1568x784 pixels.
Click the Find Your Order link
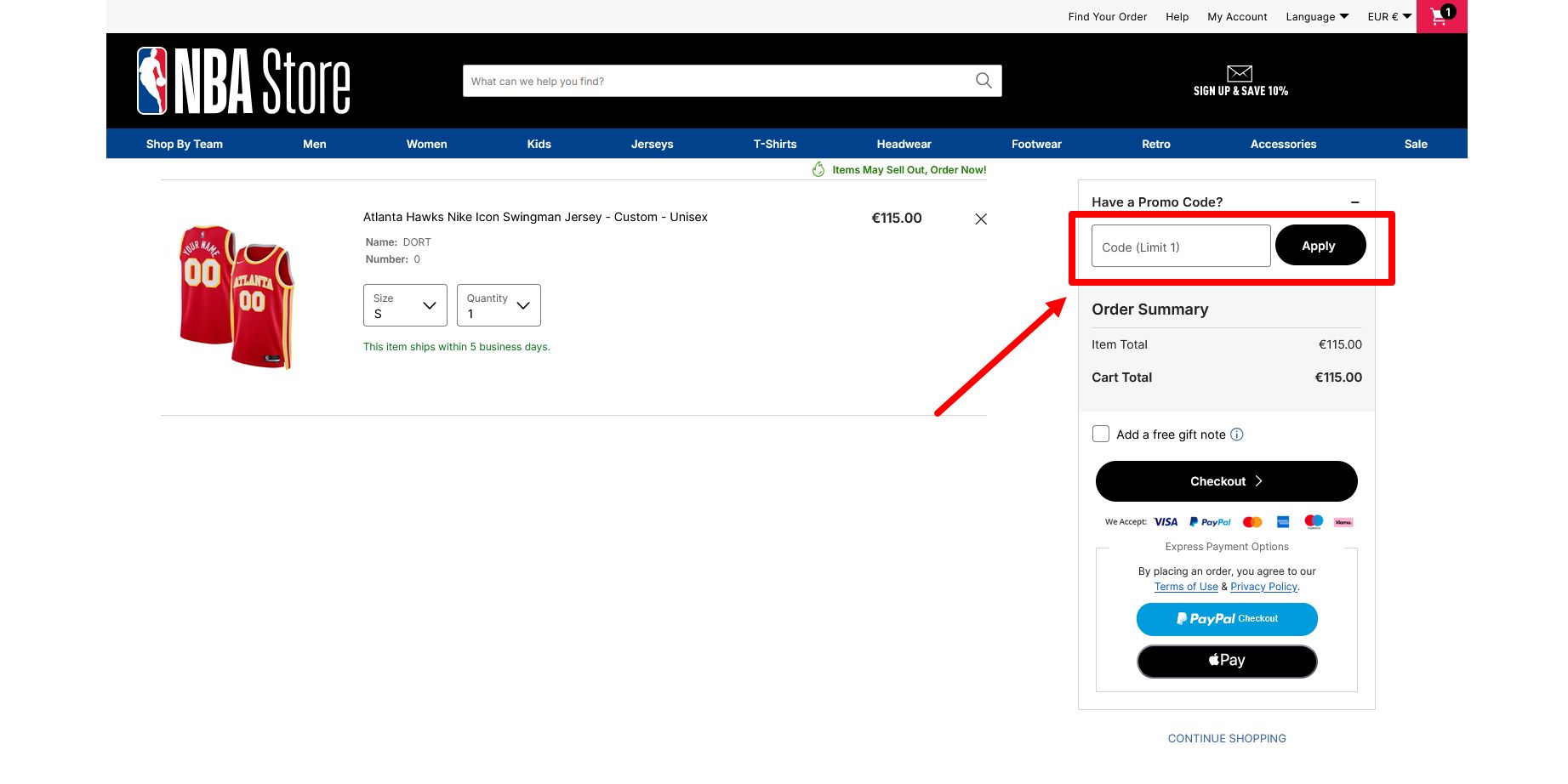(x=1108, y=17)
